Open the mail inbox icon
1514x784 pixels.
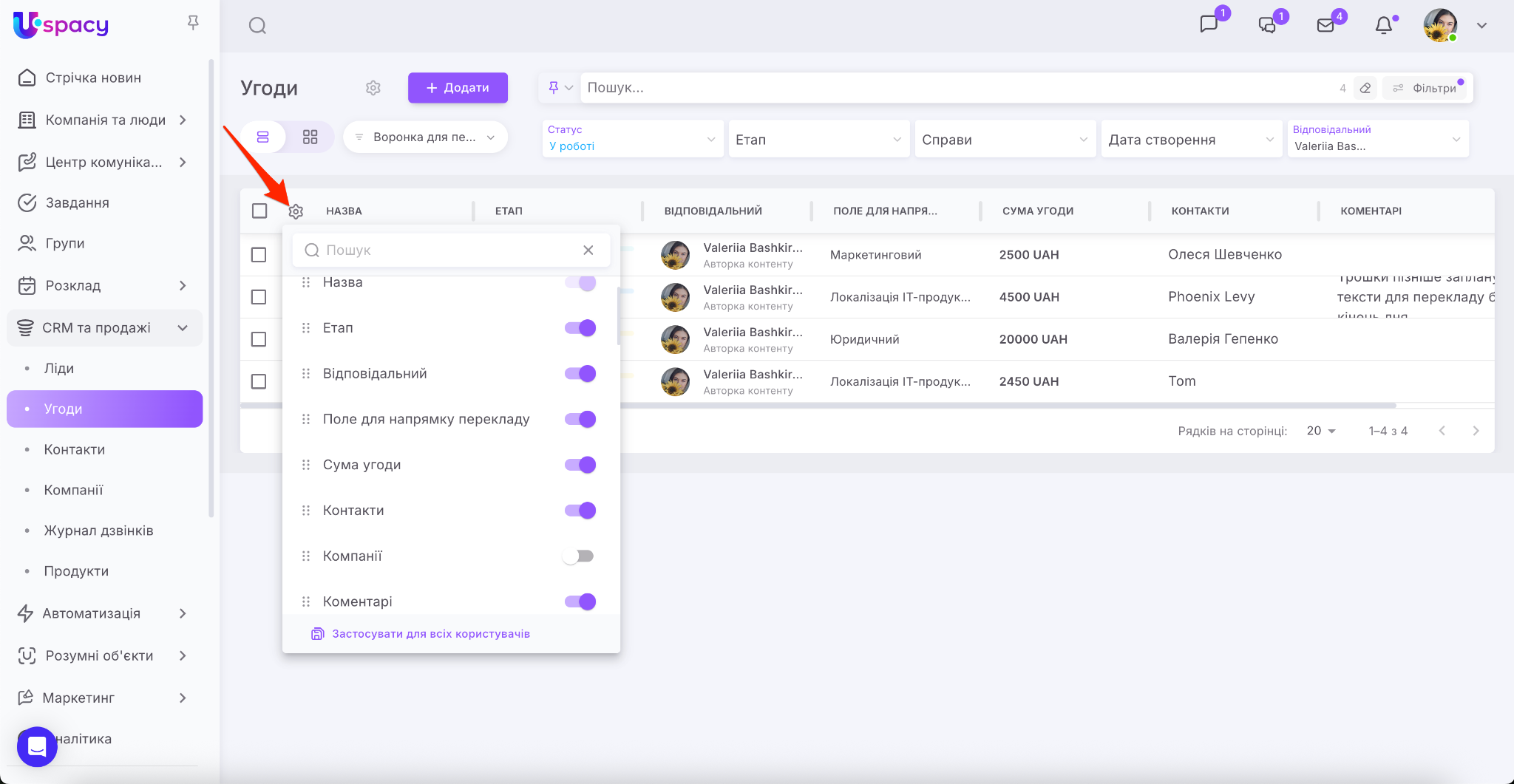[1325, 26]
